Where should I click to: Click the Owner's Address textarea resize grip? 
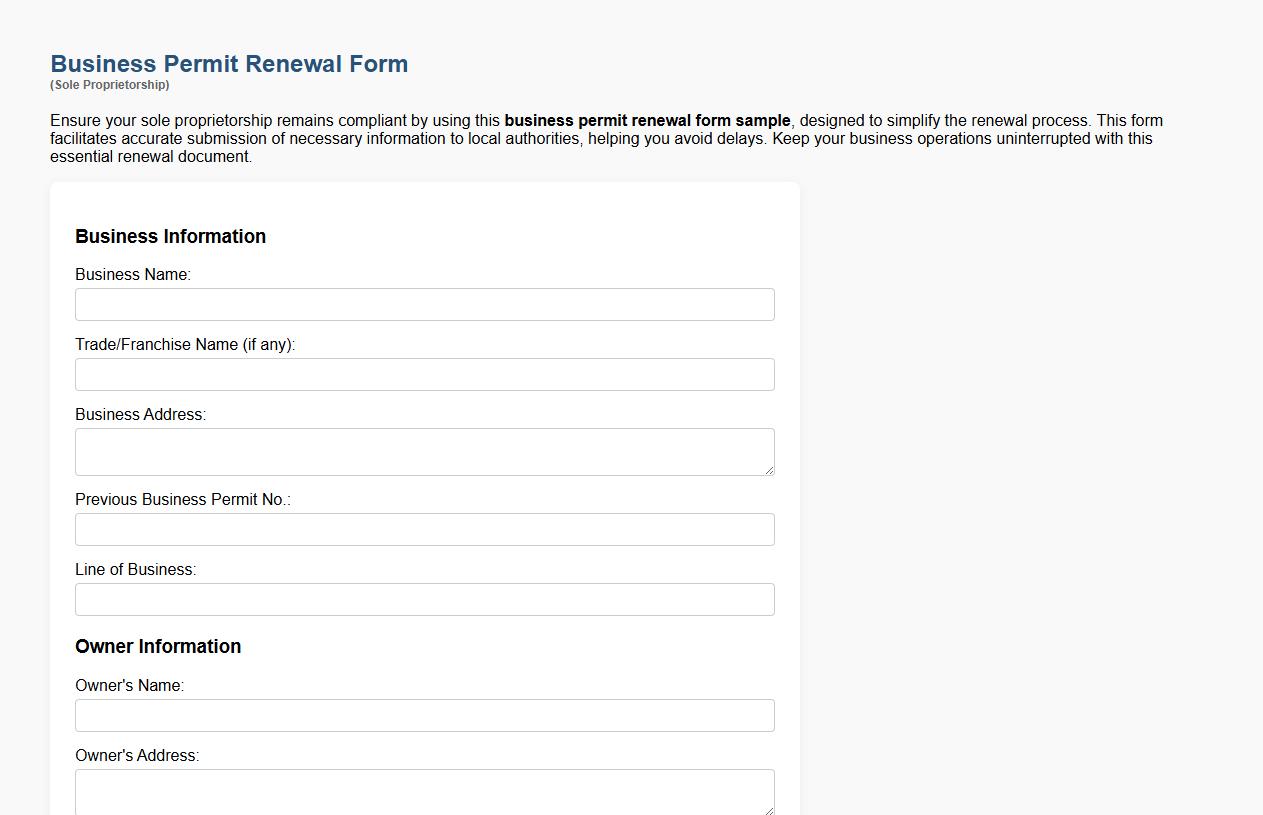pyautogui.click(x=770, y=811)
